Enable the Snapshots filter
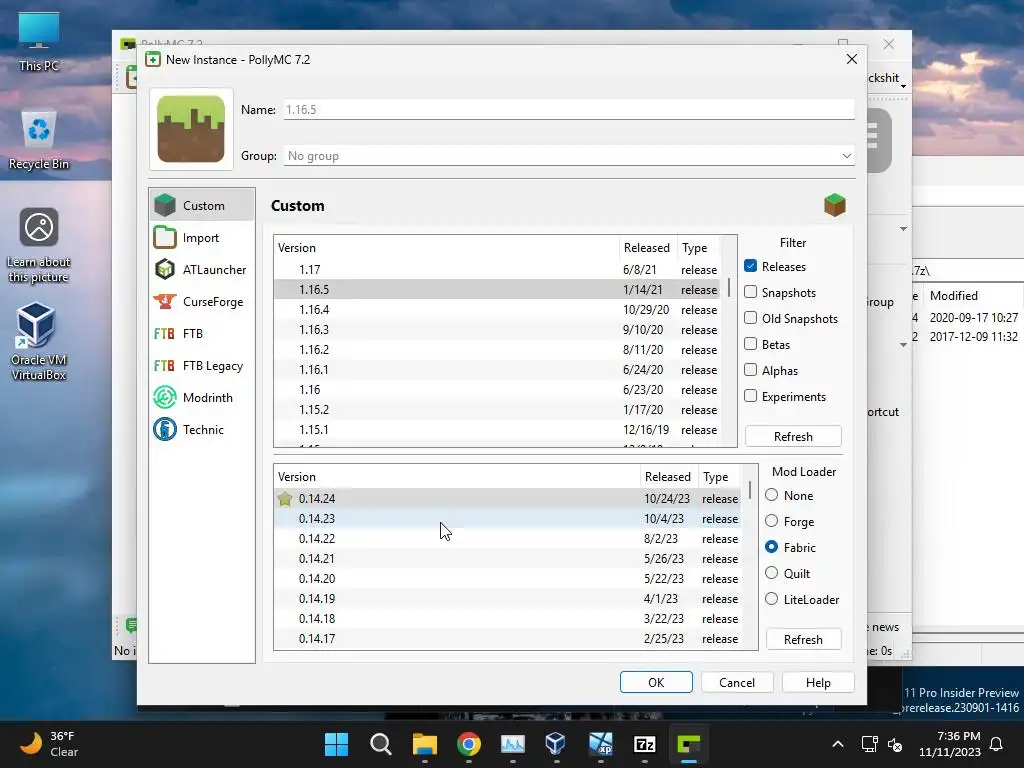 [x=750, y=292]
